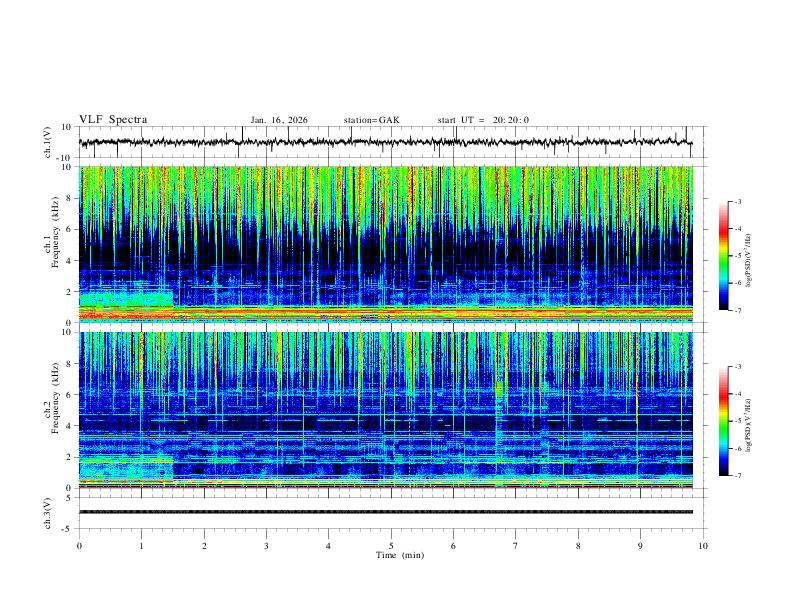Click the "8" kHz tick on ch.1 frequency axis

pyautogui.click(x=69, y=198)
